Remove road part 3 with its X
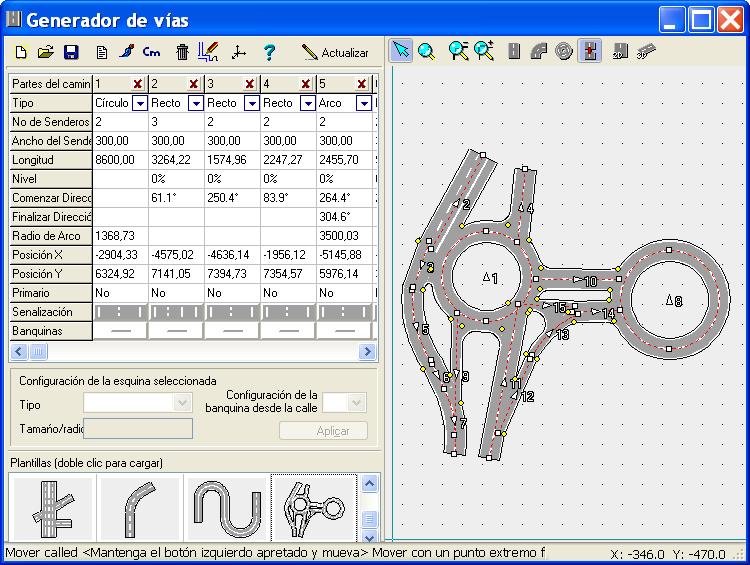Viewport: 750px width, 565px height. point(250,84)
